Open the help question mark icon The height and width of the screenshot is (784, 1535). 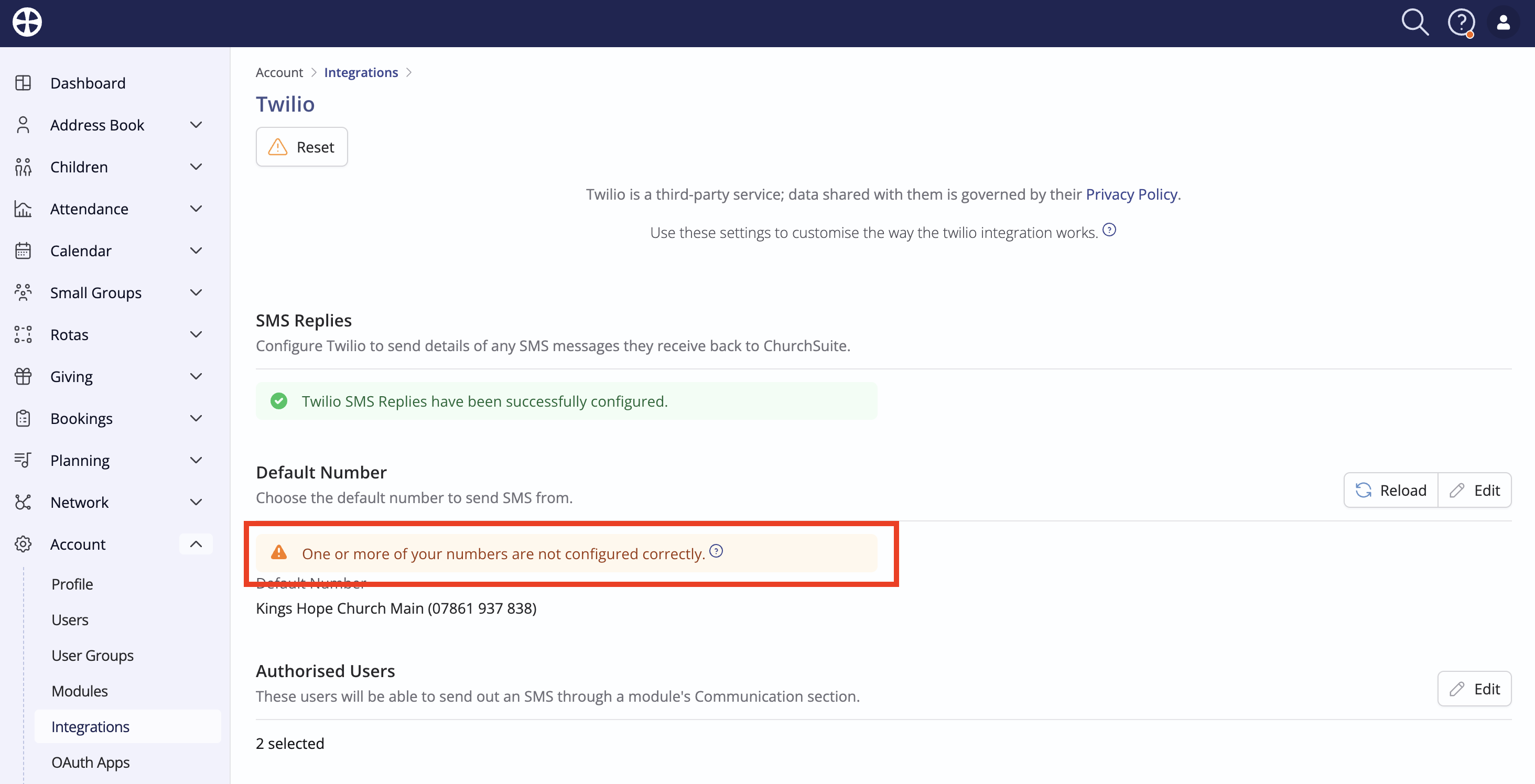click(x=1461, y=23)
